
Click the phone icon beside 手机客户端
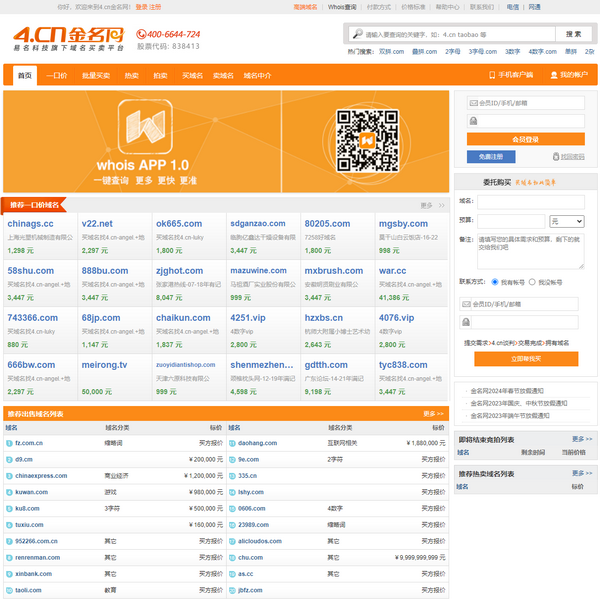coord(491,75)
